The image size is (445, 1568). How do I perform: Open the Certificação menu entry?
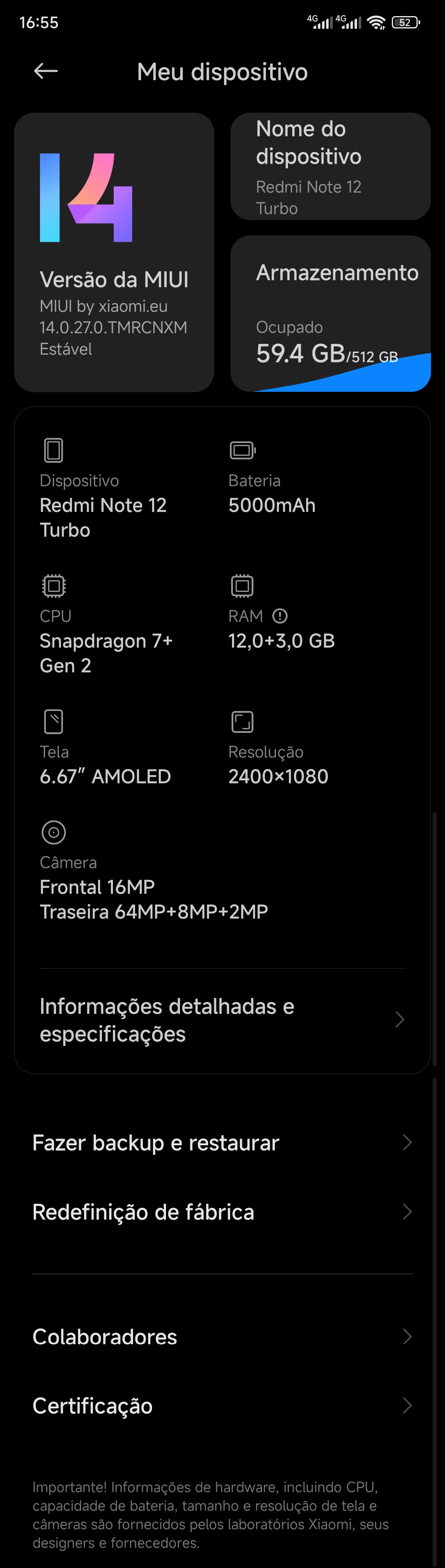[222, 1406]
